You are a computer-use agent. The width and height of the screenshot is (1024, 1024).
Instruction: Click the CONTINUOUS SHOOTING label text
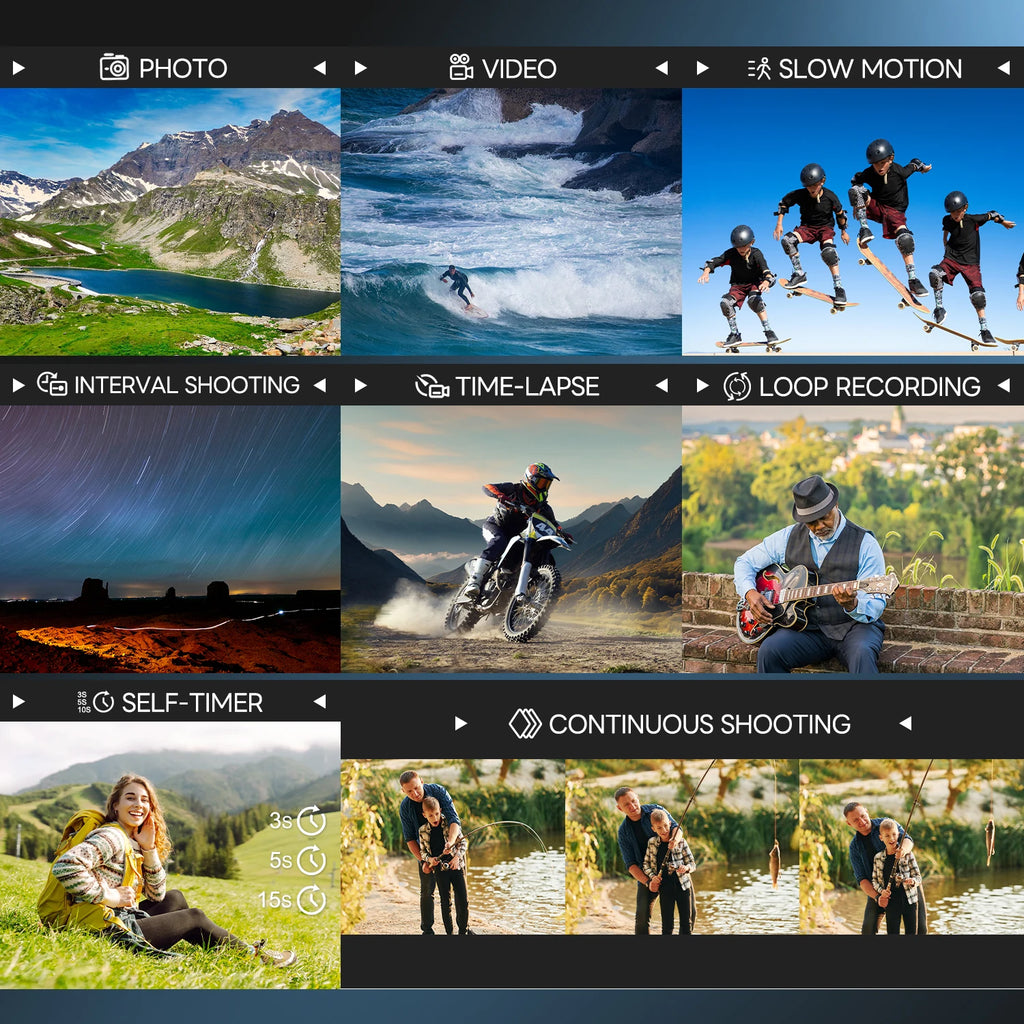click(700, 724)
